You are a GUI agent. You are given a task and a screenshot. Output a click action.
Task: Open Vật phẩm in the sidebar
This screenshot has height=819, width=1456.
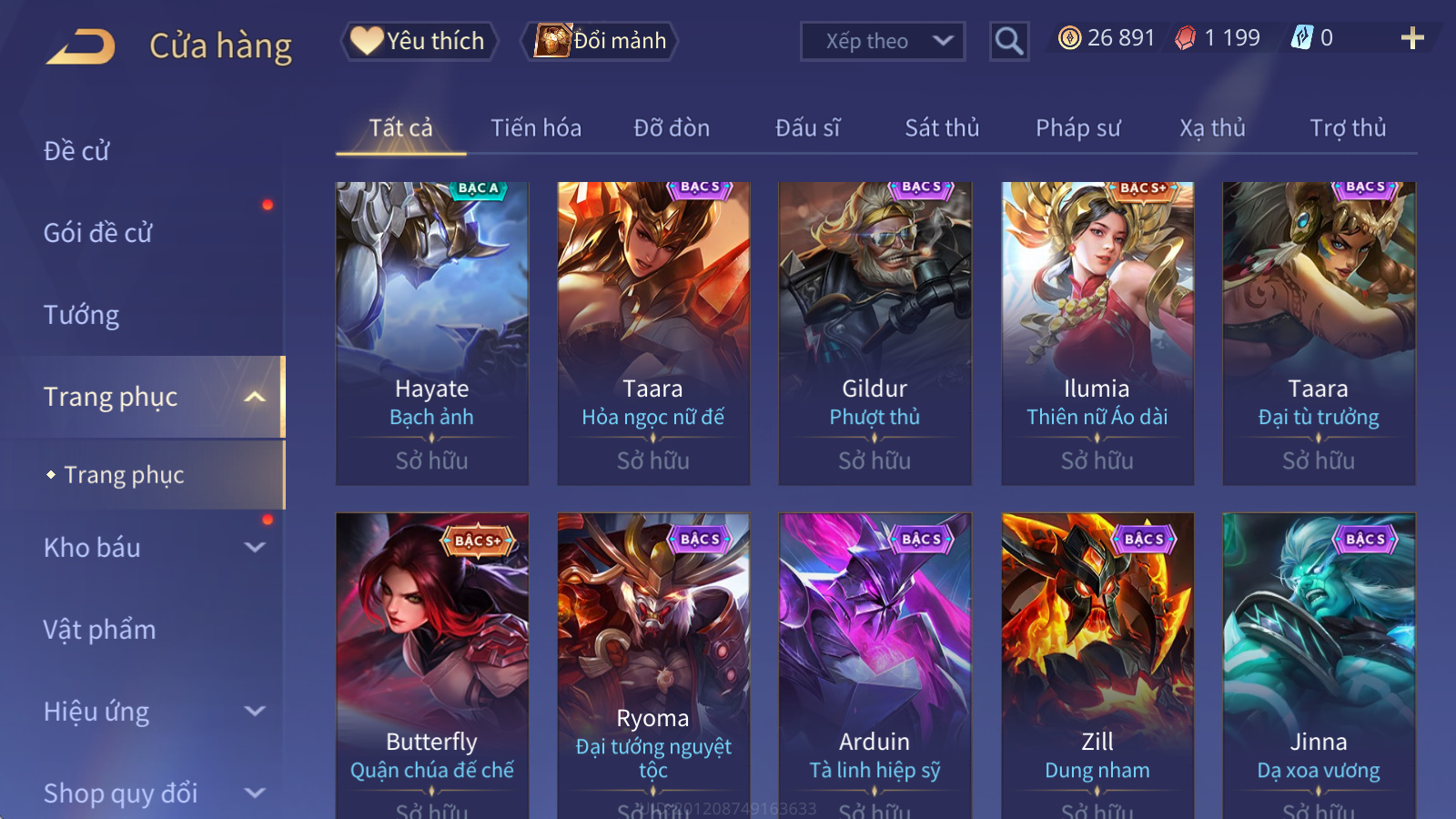click(x=99, y=630)
